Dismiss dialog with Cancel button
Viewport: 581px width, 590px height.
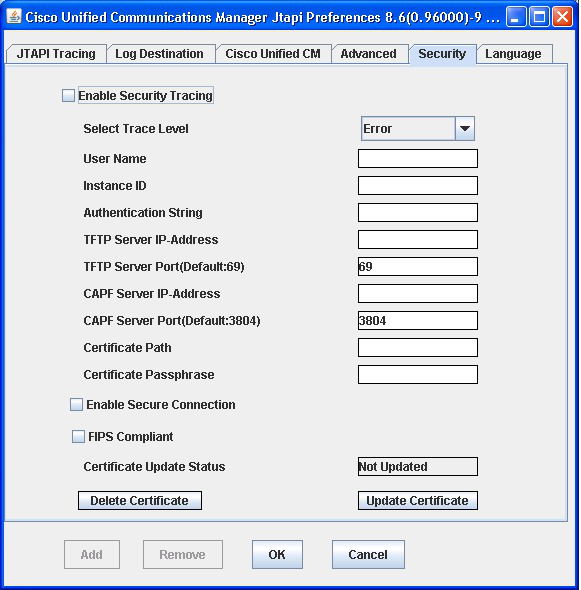(368, 554)
